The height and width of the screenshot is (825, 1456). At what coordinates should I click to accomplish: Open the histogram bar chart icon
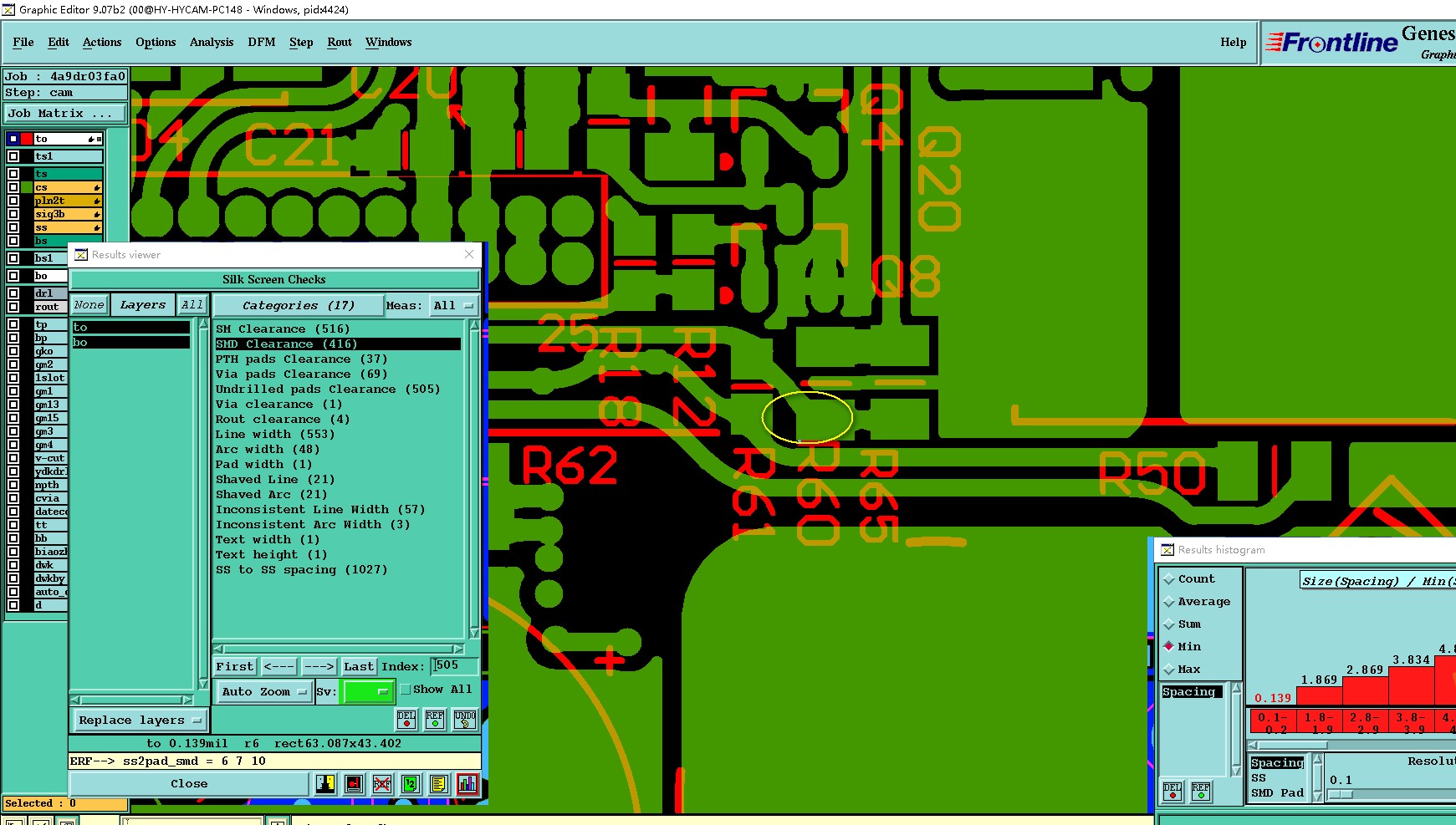point(467,784)
